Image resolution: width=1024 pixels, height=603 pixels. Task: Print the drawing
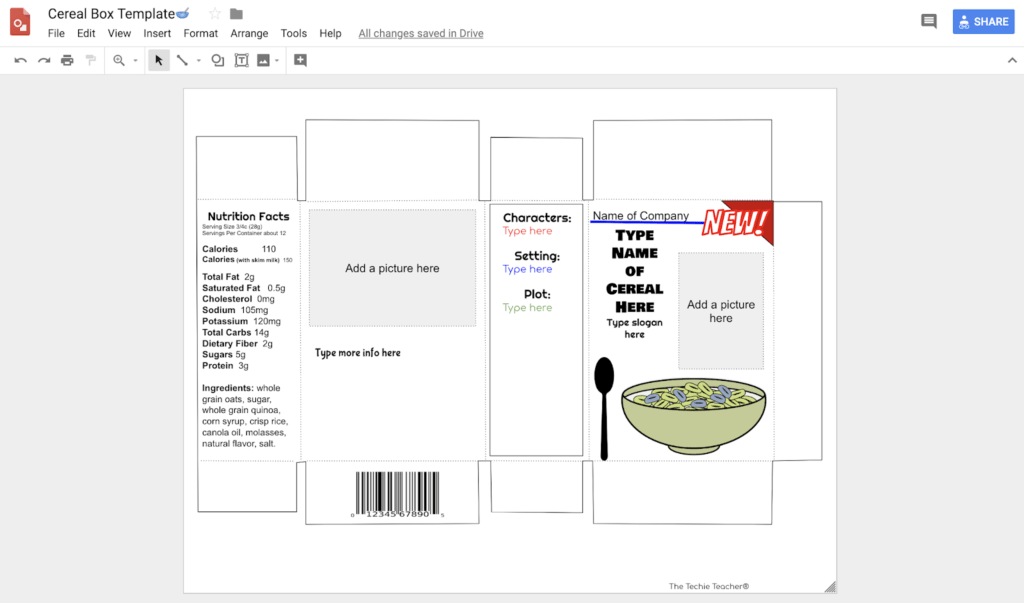(x=67, y=60)
